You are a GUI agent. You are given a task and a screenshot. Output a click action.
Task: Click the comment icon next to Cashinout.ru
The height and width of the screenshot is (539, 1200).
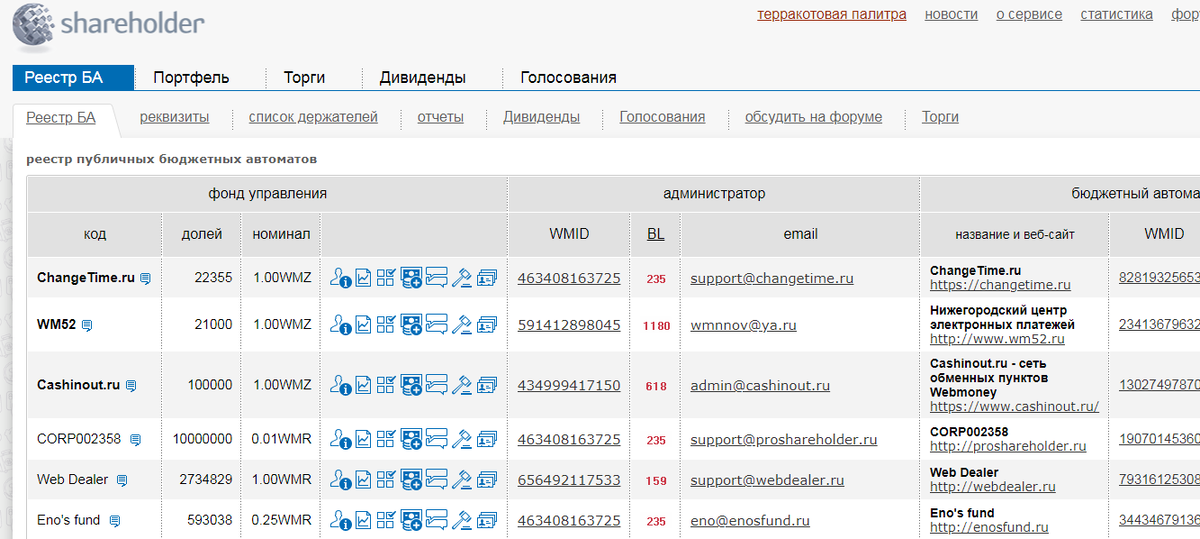[131, 386]
